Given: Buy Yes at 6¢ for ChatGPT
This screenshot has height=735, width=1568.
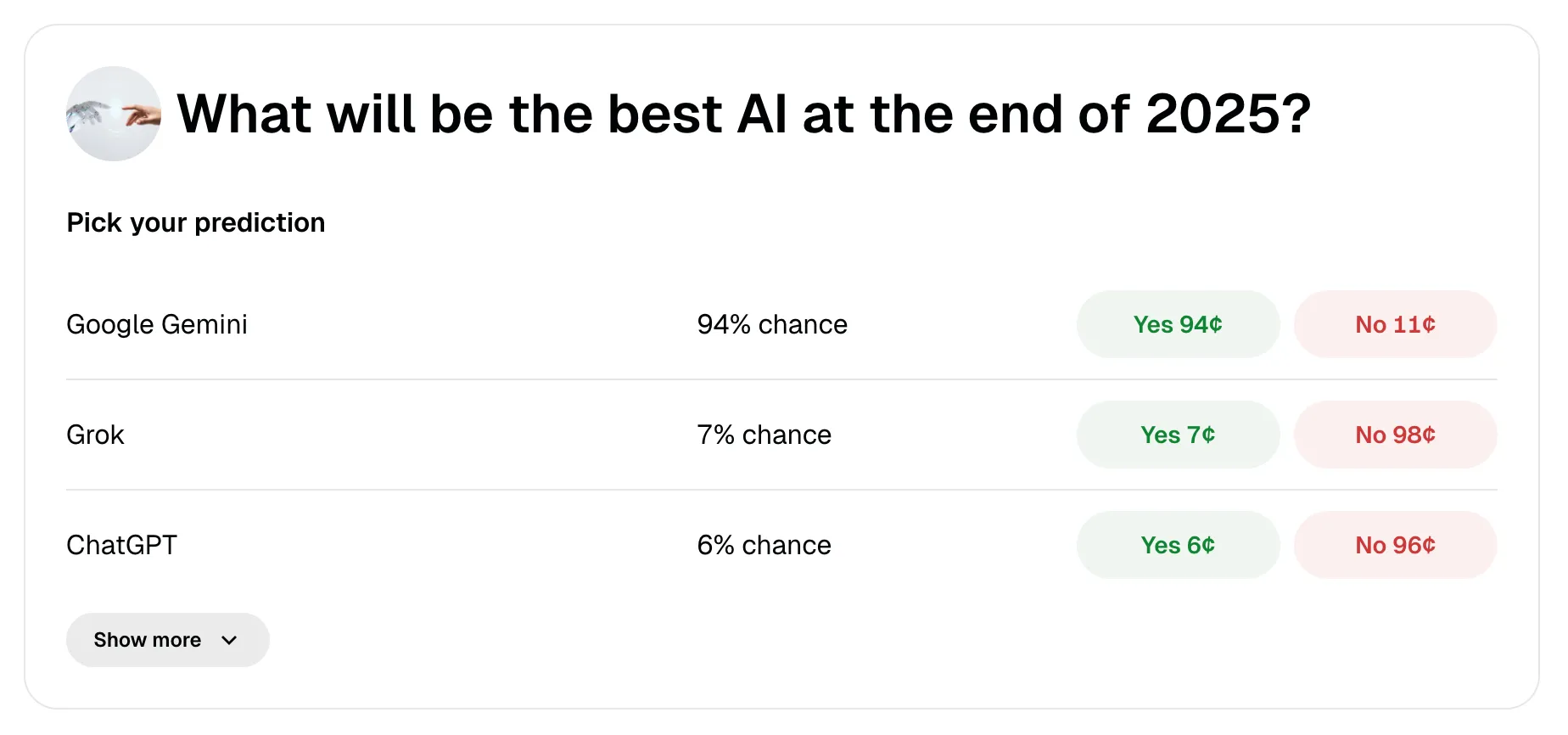Looking at the screenshot, I should tap(1178, 545).
